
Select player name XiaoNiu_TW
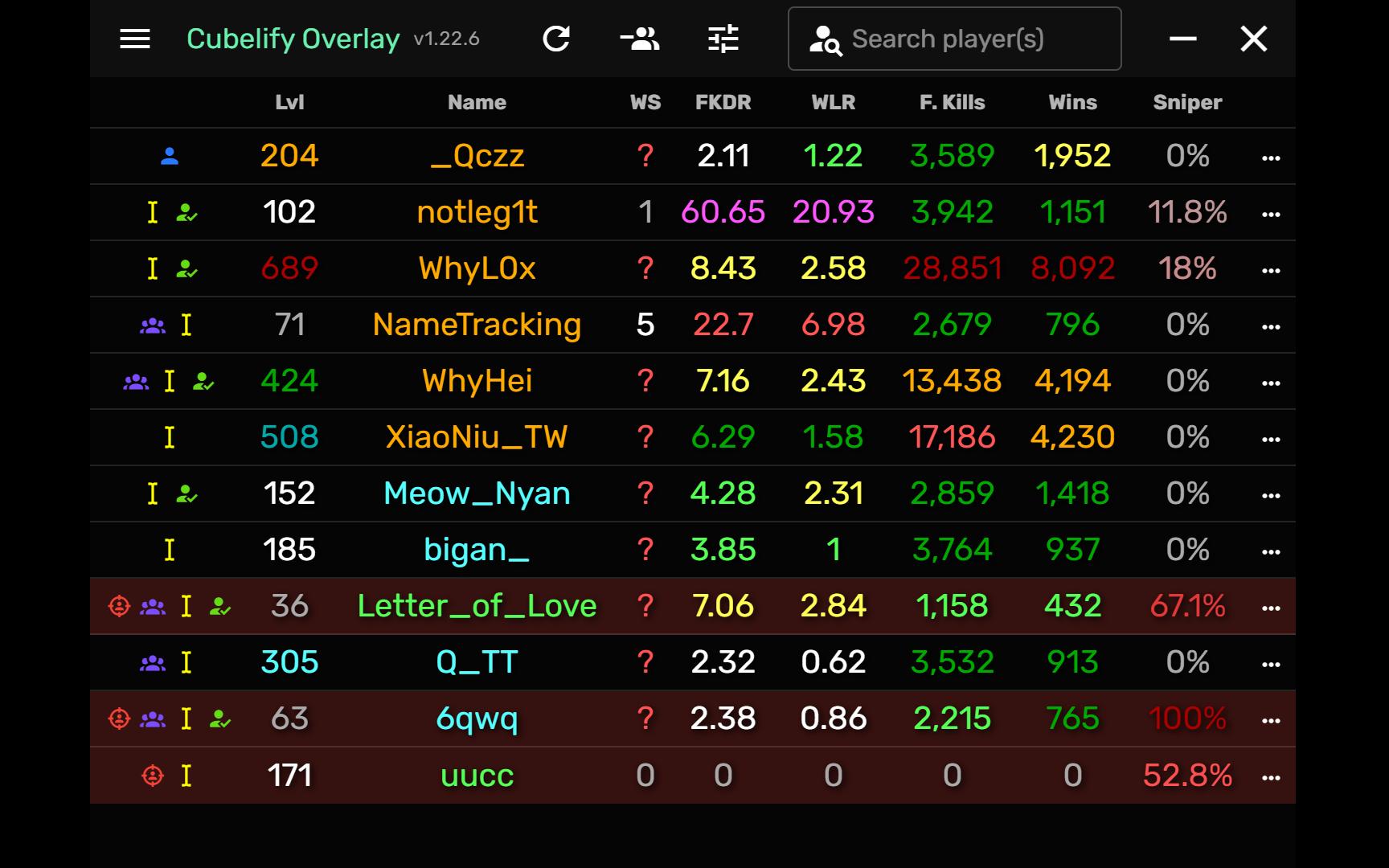(477, 437)
